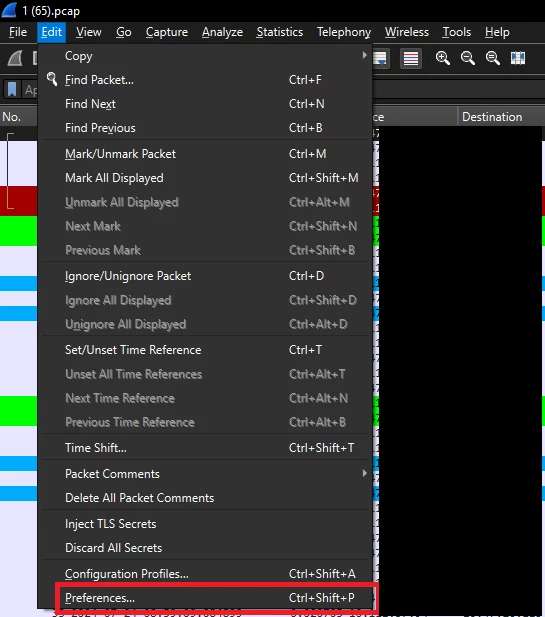Select Discard All Secrets
545x617 pixels.
(205, 548)
